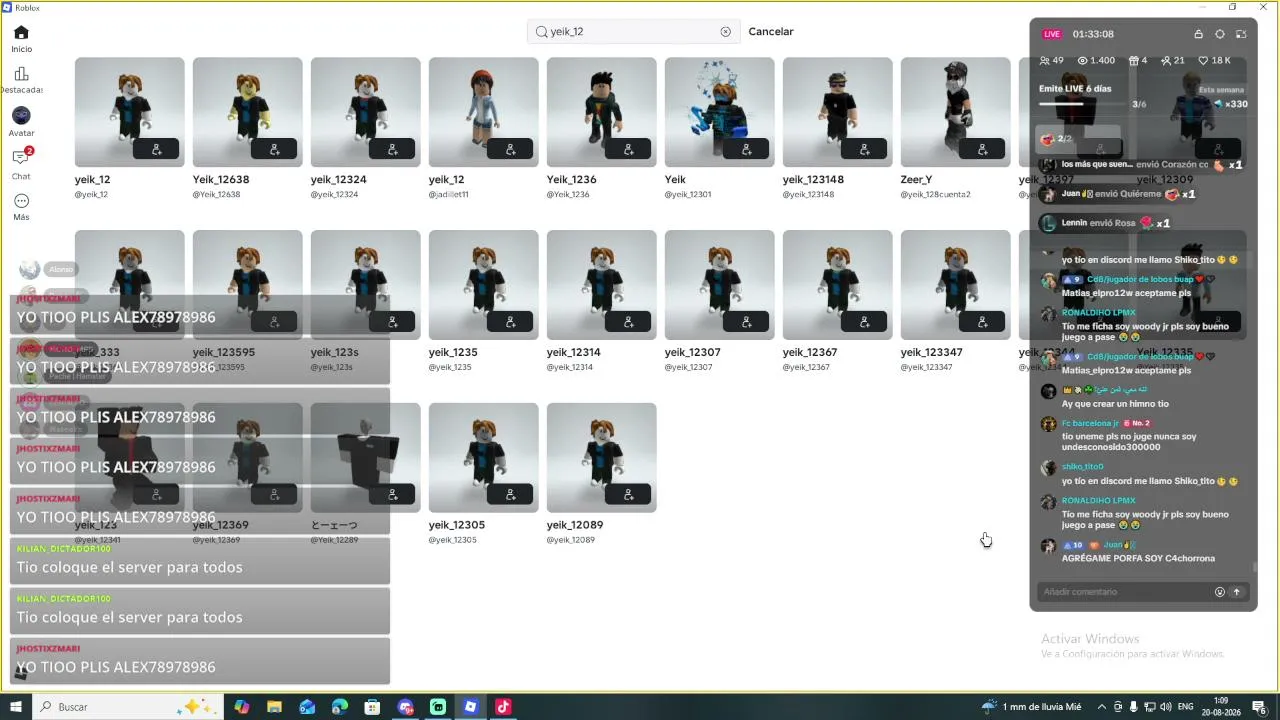1280x720 pixels.
Task: Open the yeik_12324 profile name
Action: click(338, 180)
